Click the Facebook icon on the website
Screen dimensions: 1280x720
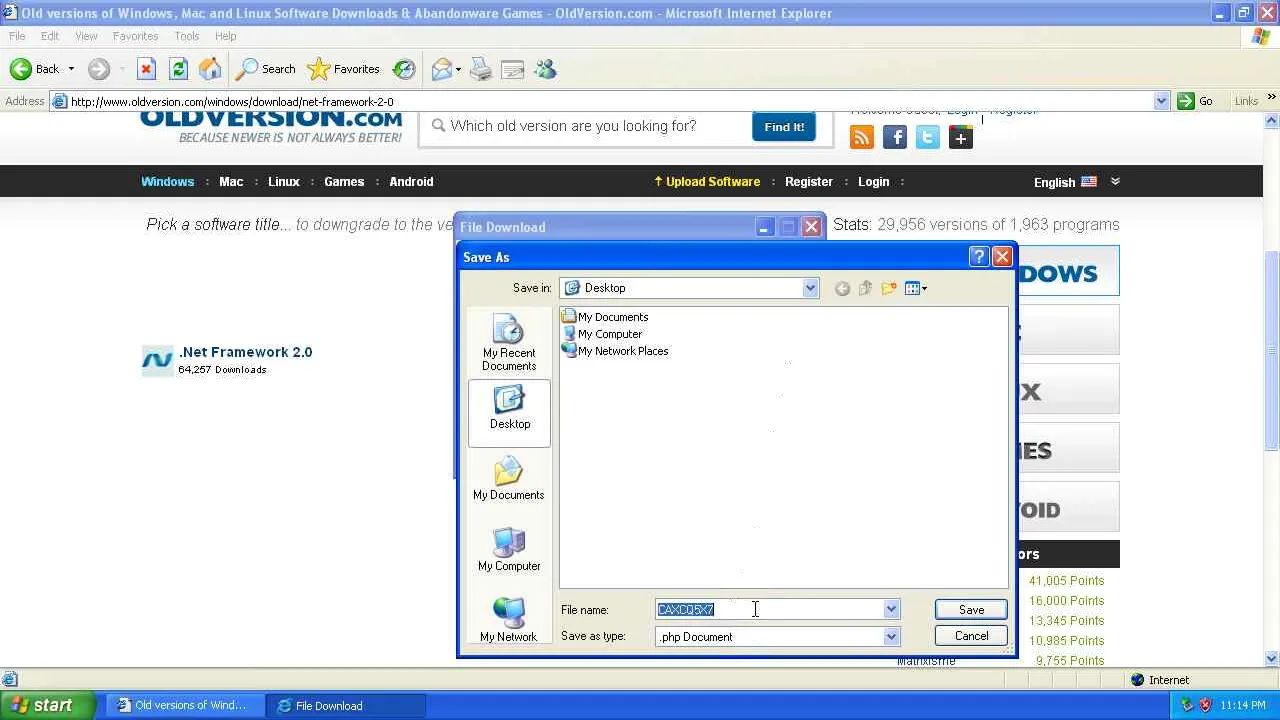coord(895,138)
